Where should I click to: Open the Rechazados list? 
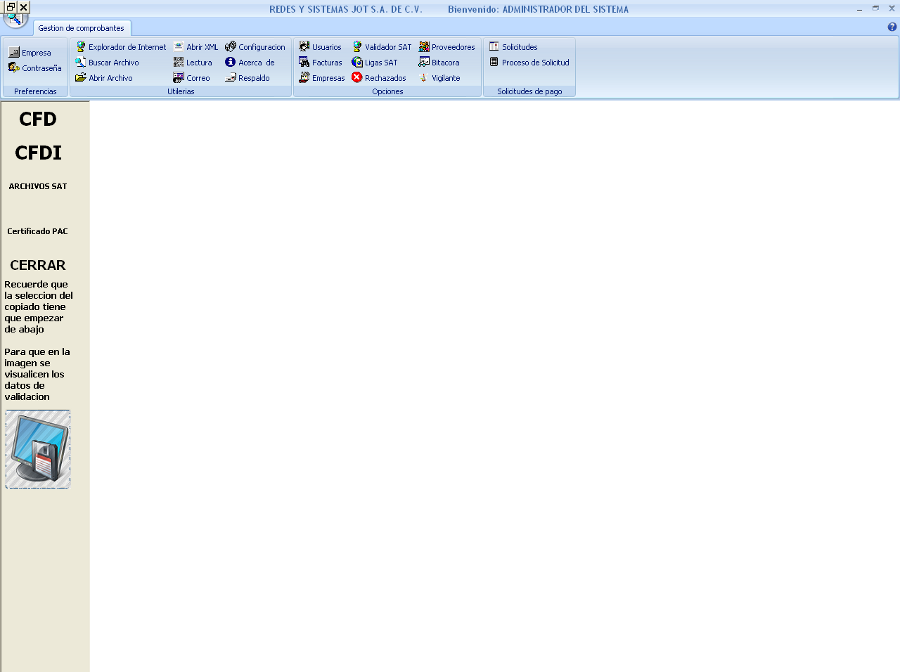pos(379,78)
